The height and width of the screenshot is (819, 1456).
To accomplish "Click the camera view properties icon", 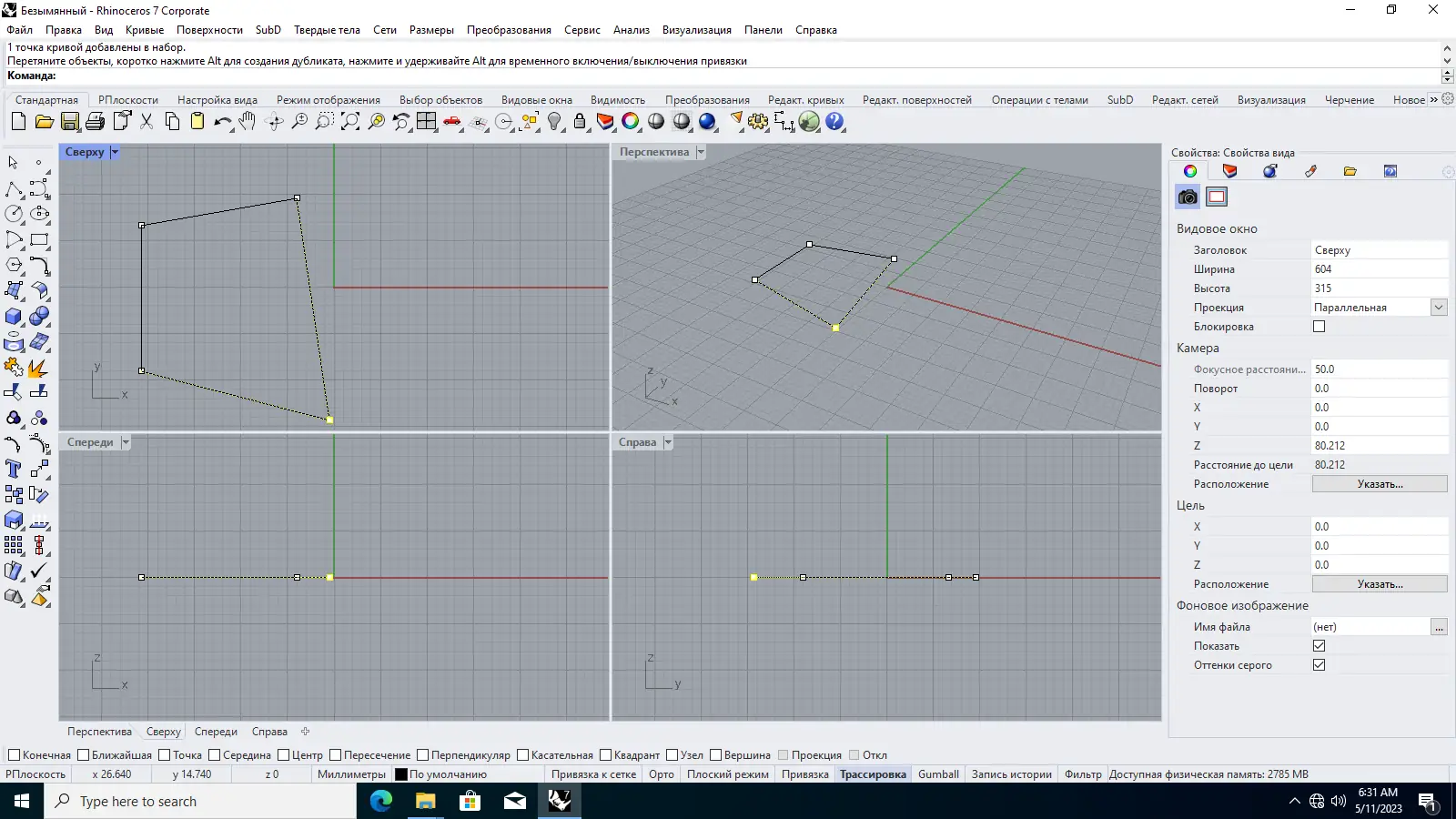I will point(1188,197).
